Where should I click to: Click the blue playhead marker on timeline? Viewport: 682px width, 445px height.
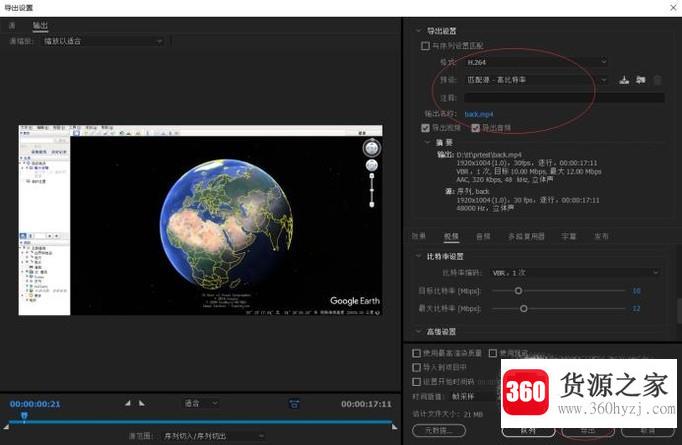coord(24,416)
